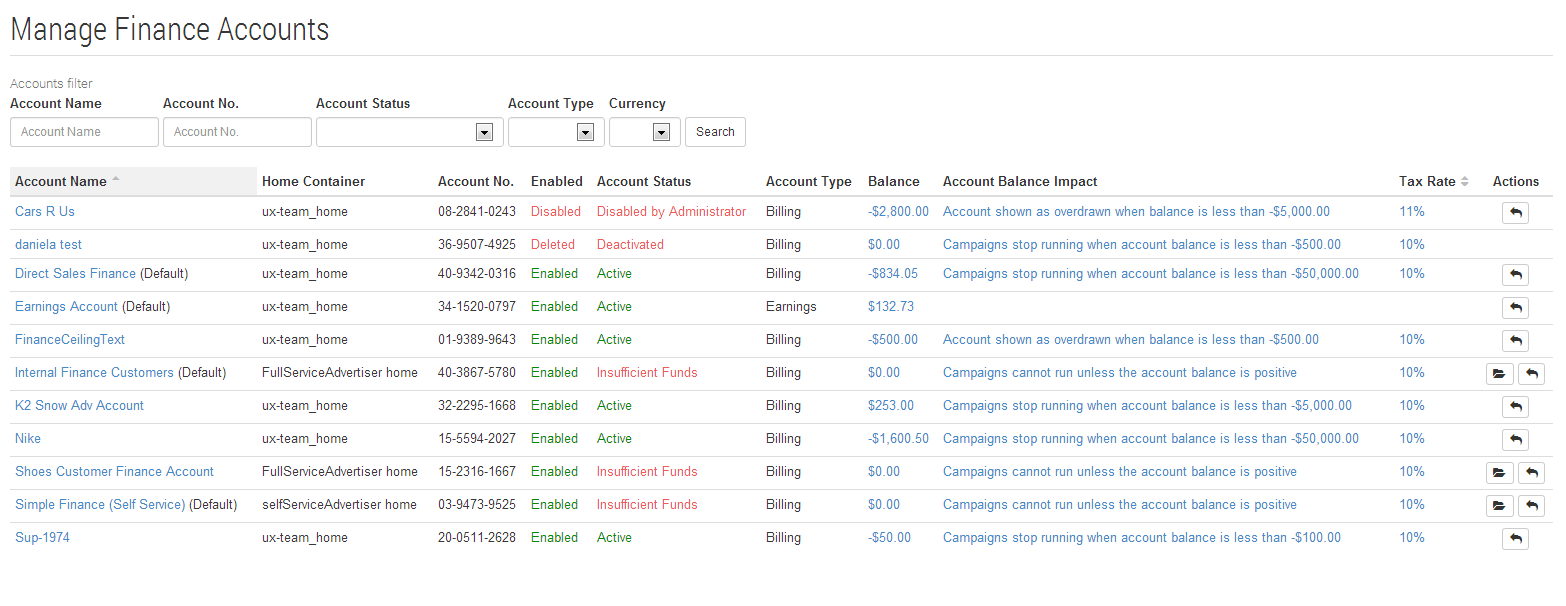This screenshot has height=606, width=1566.
Task: Click the reply arrow icon for Direct Sales Finance
Action: [1515, 274]
